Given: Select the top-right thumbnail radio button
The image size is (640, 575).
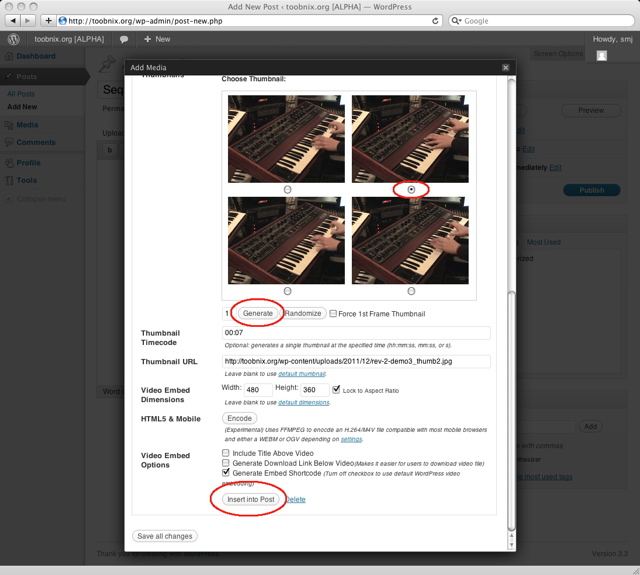Looking at the screenshot, I should click(411, 189).
